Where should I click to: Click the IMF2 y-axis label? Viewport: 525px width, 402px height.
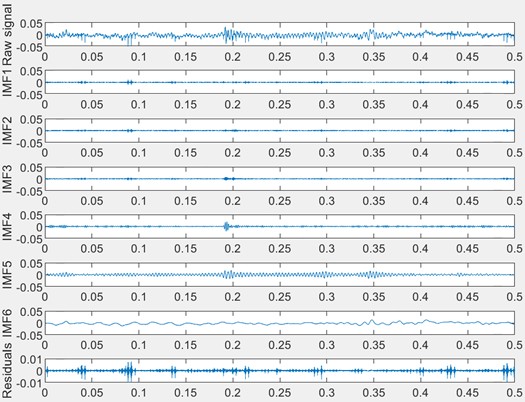point(7,131)
